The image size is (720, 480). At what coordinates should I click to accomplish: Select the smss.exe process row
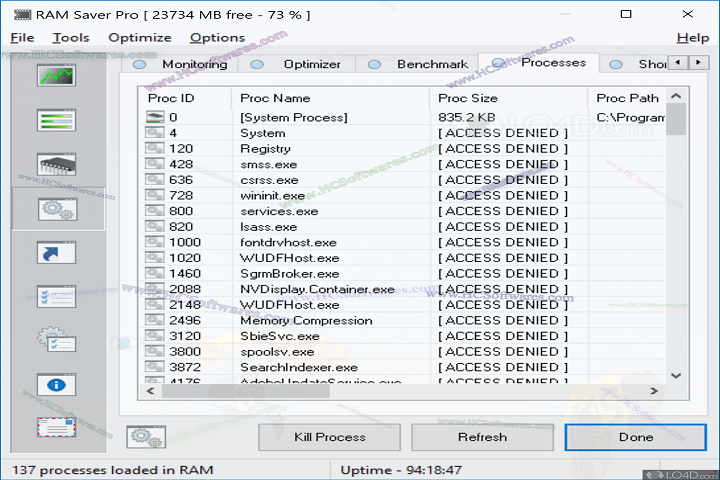tap(402, 164)
